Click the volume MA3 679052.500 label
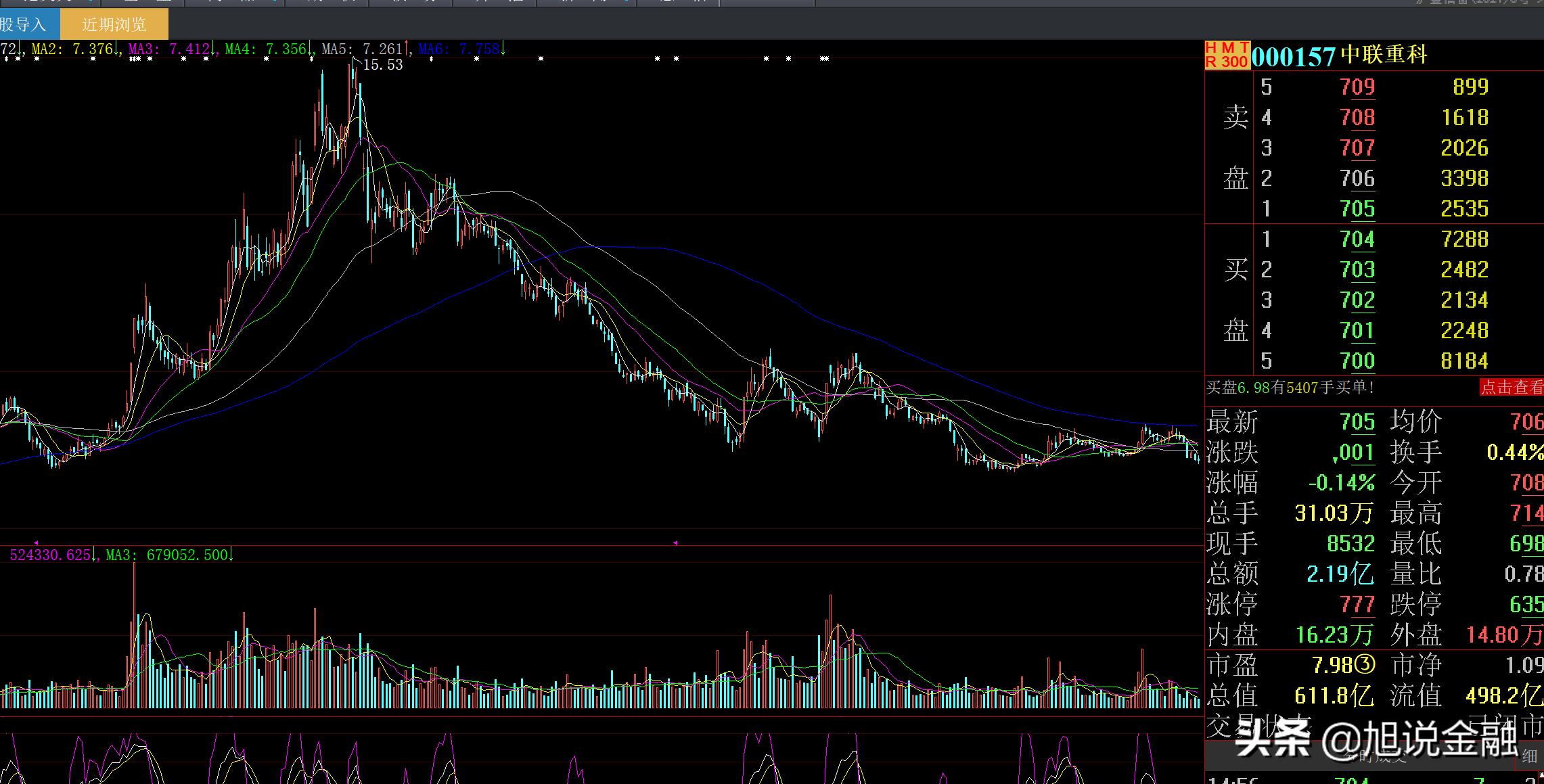The image size is (1544, 784). [x=166, y=555]
